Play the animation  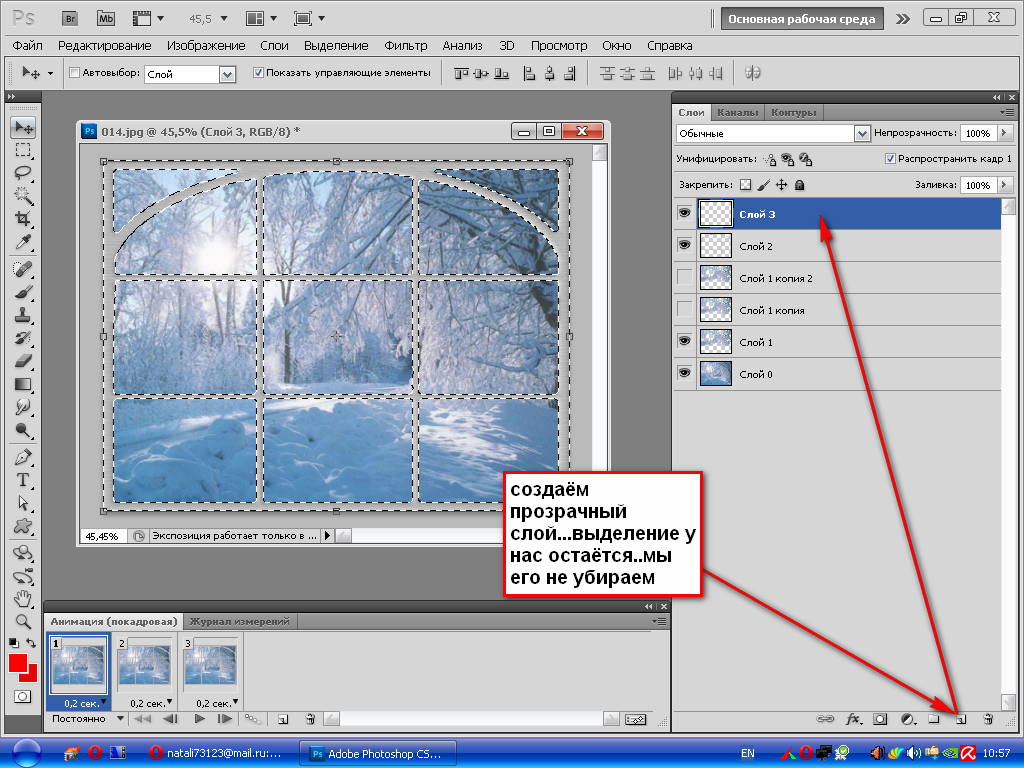pyautogui.click(x=199, y=719)
